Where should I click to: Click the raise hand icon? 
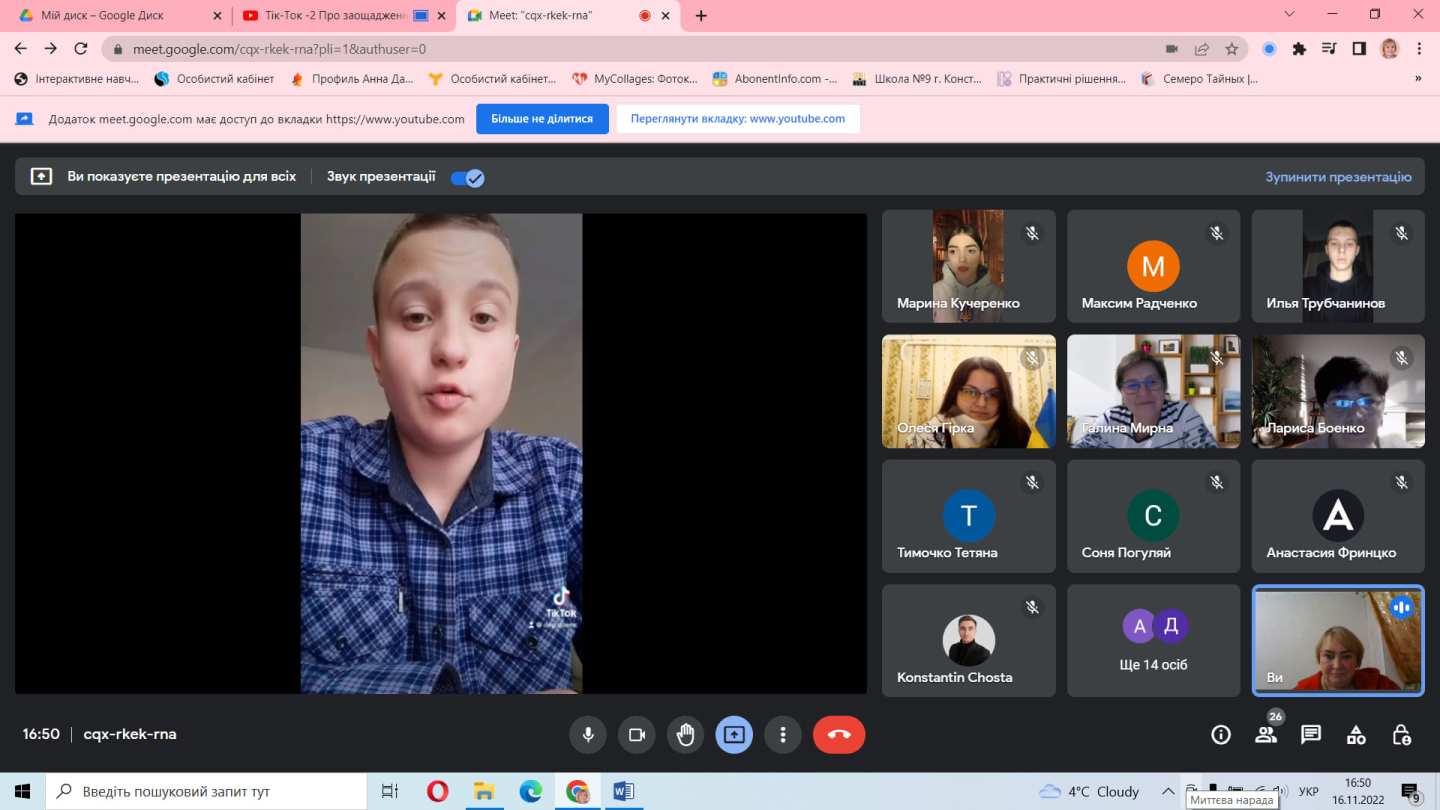coord(685,735)
